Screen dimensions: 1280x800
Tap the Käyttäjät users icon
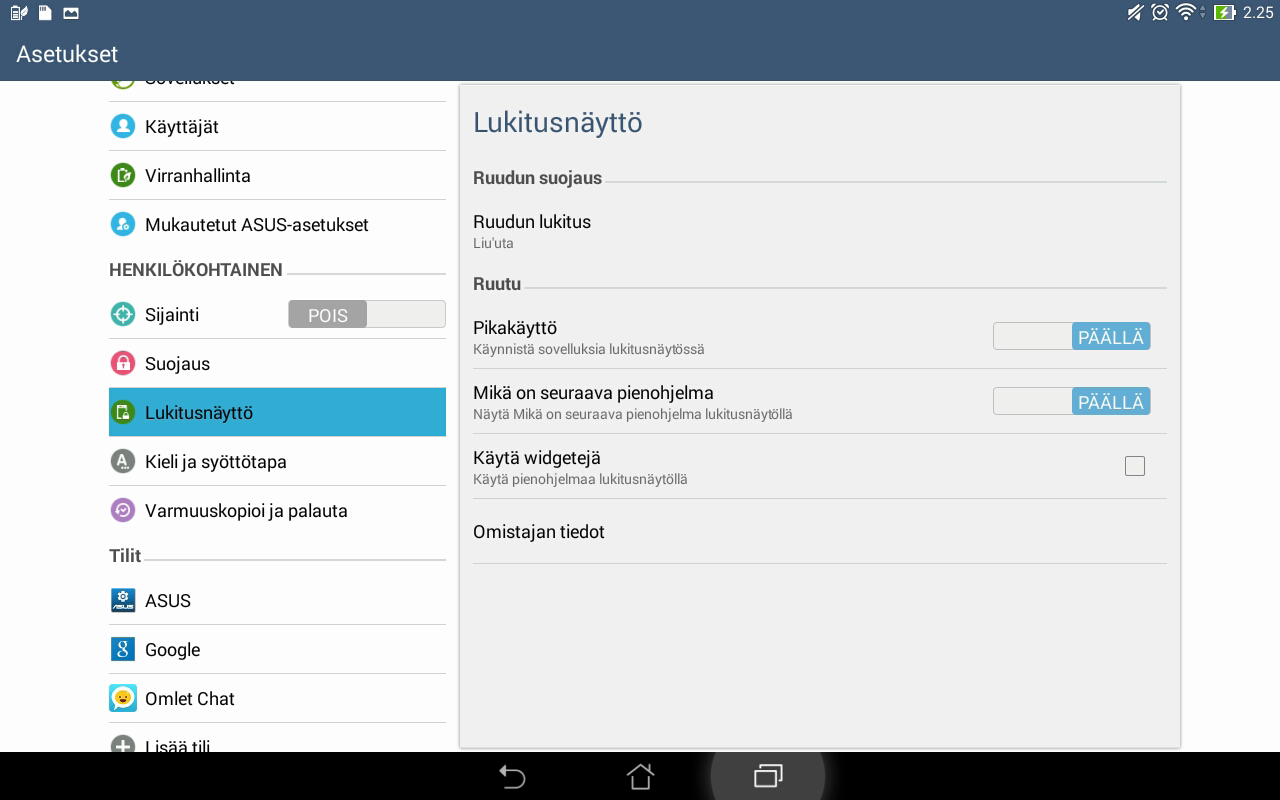122,126
